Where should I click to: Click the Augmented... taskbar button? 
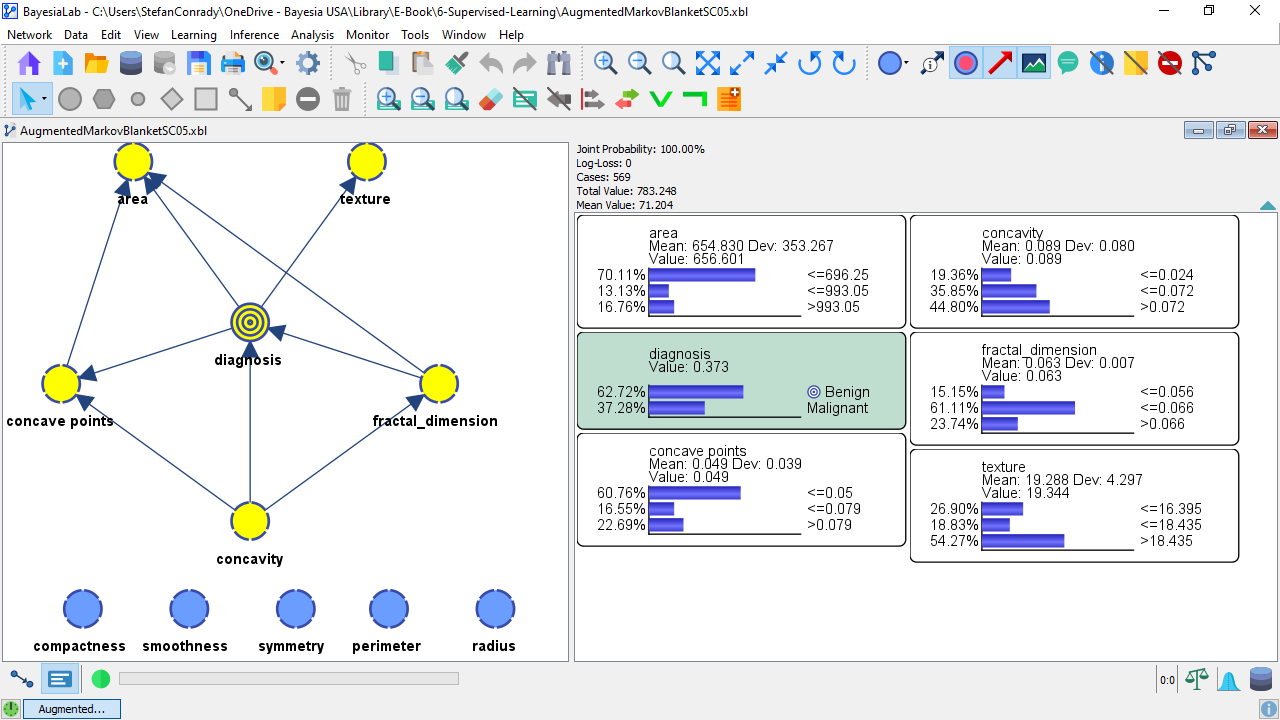tap(71, 708)
